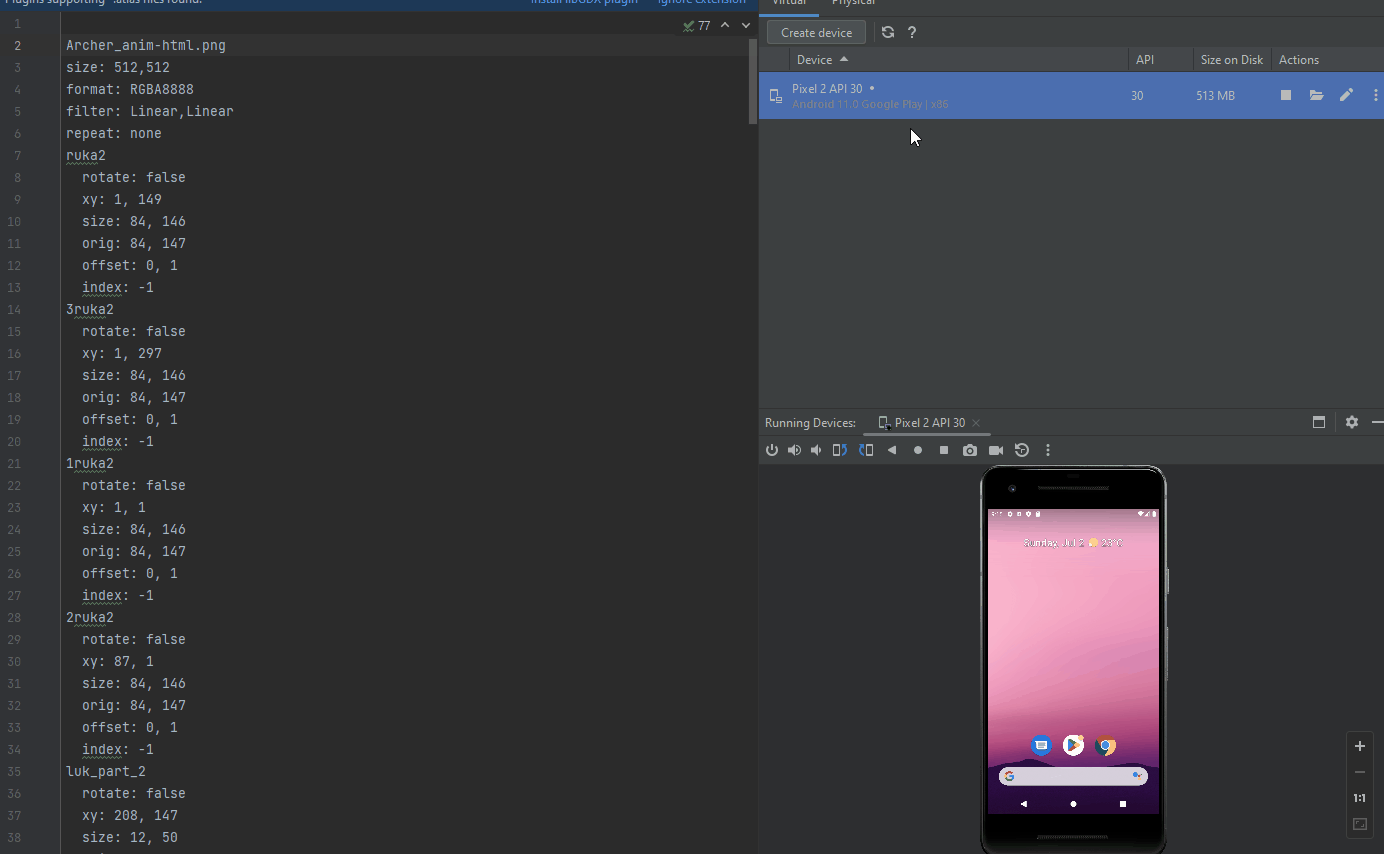Click the 'ruka2' region name on line 7
Viewport: 1384px width, 854px height.
(x=86, y=156)
